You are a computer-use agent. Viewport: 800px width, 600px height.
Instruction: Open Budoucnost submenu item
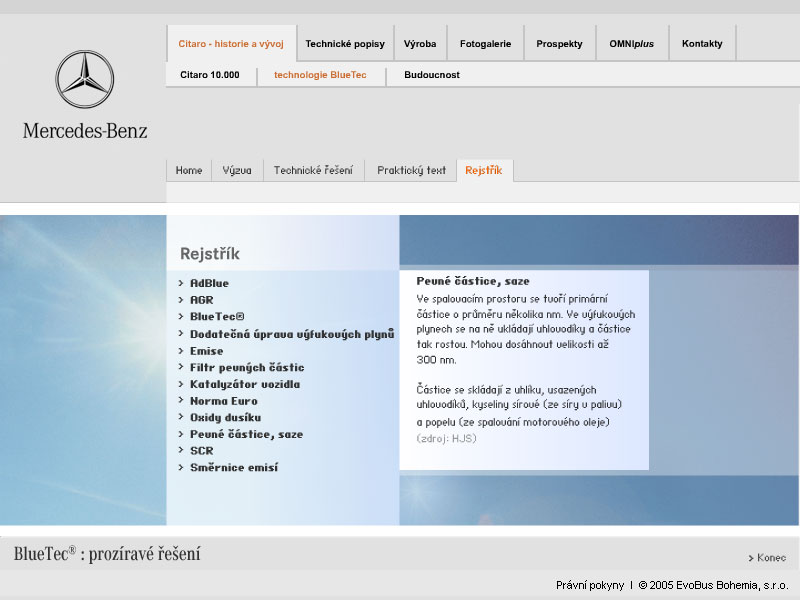[432, 75]
